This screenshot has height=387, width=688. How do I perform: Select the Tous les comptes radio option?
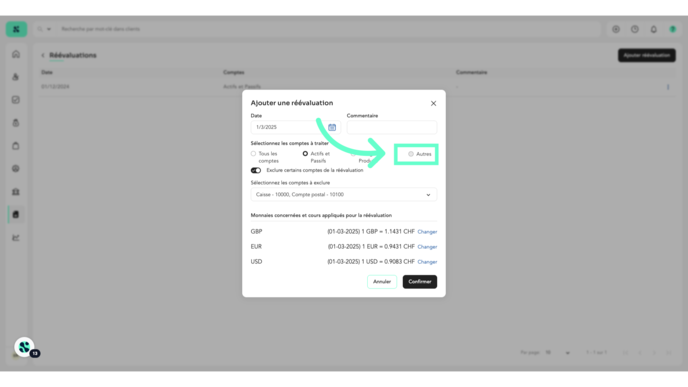[253, 154]
